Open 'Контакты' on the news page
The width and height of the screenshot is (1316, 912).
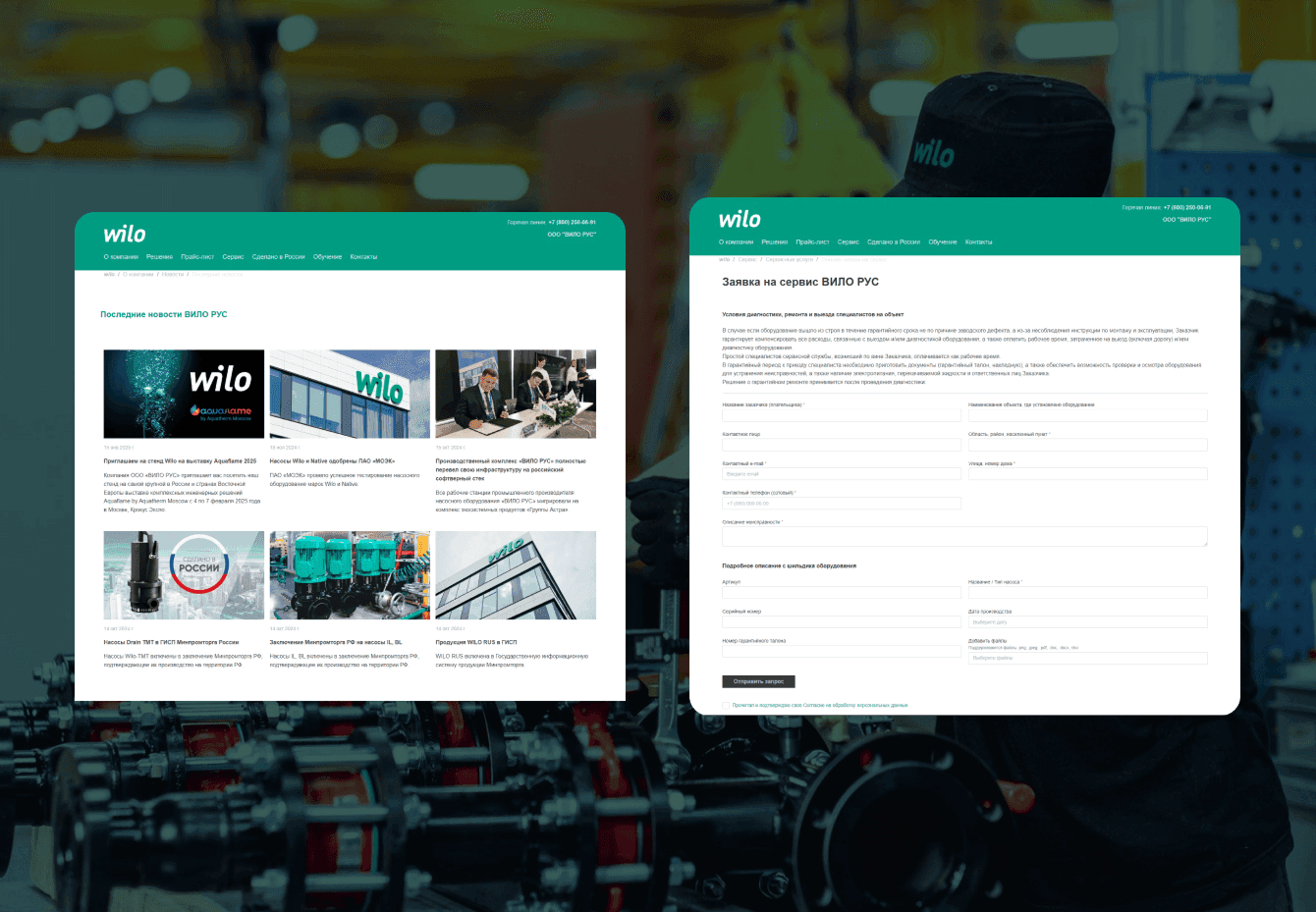tap(363, 257)
